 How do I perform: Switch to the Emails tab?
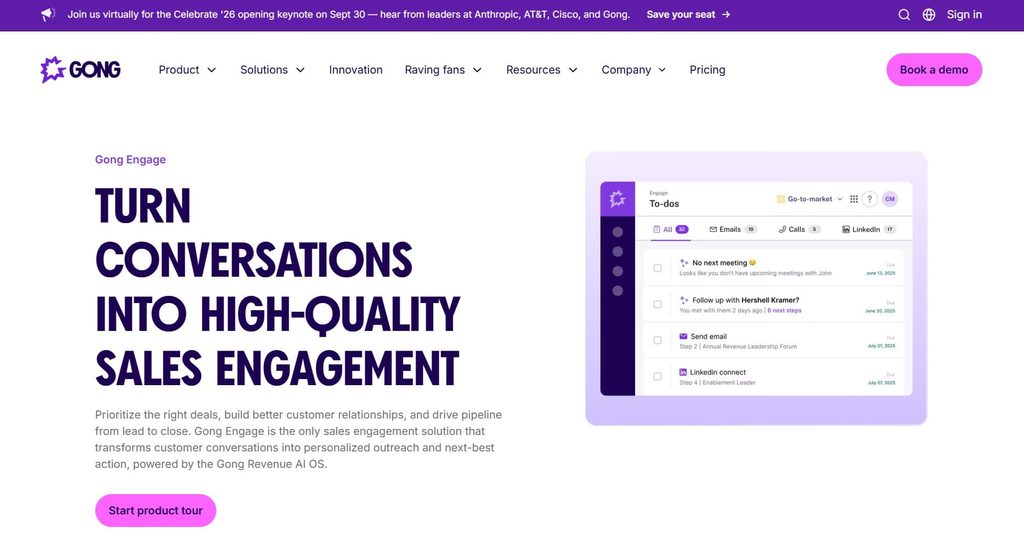[733, 229]
